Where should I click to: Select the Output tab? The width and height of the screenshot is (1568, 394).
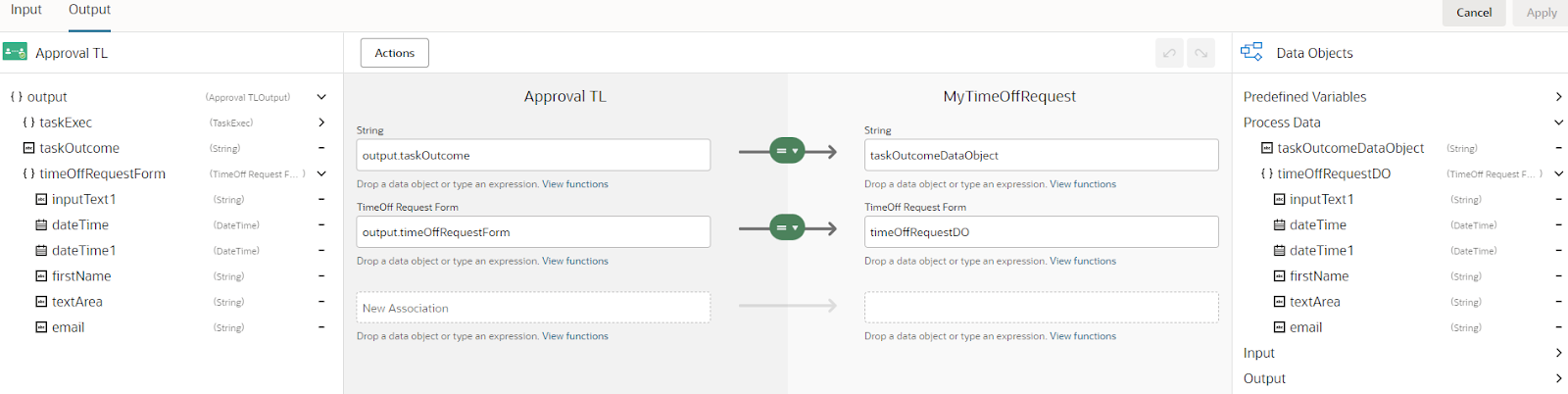coord(89,10)
